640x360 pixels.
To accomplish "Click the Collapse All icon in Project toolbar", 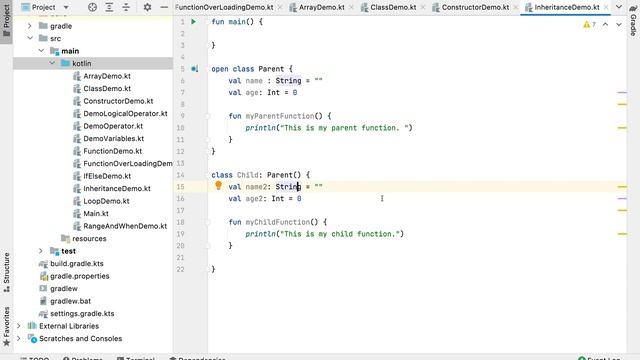I will [126, 7].
